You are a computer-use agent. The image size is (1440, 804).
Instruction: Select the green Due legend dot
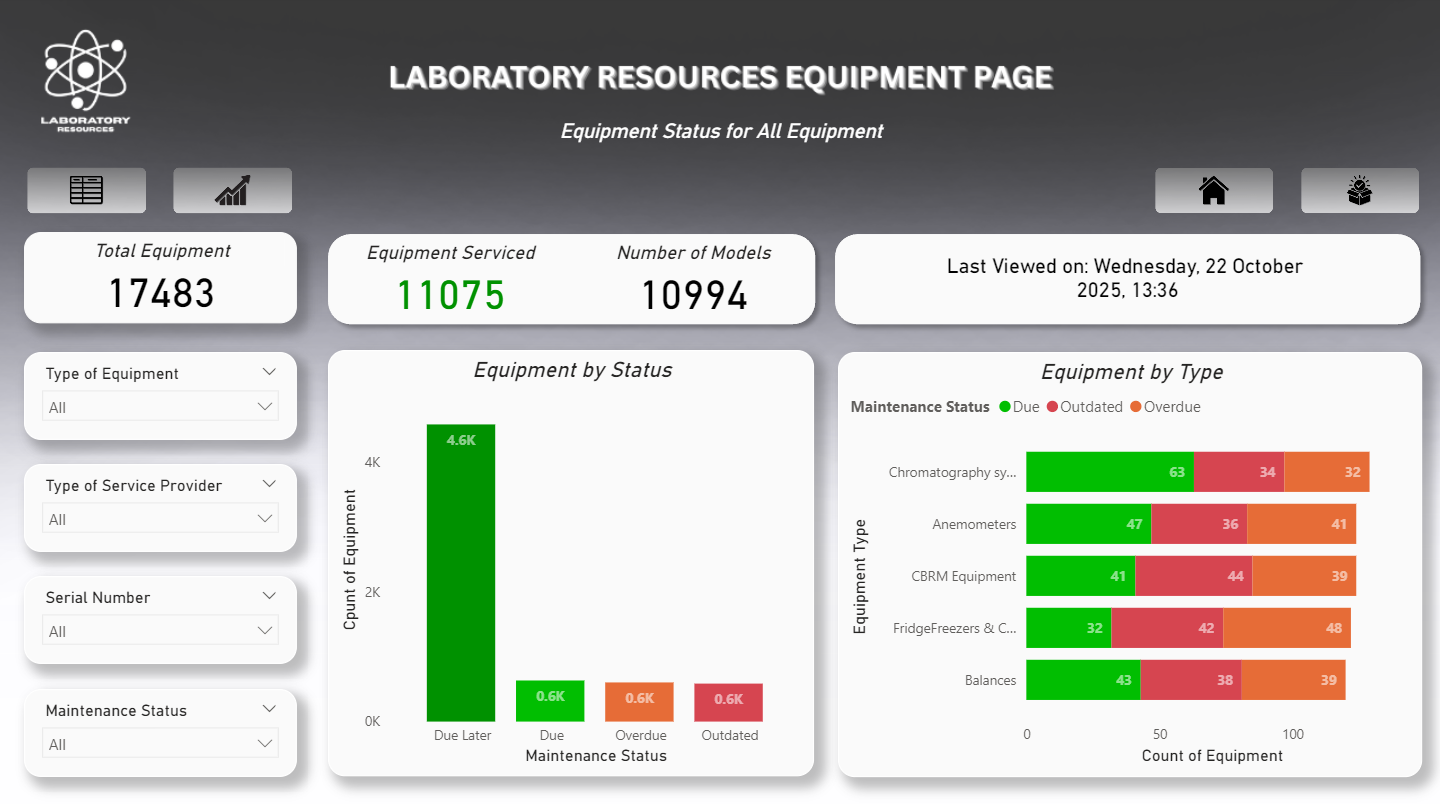point(1006,407)
